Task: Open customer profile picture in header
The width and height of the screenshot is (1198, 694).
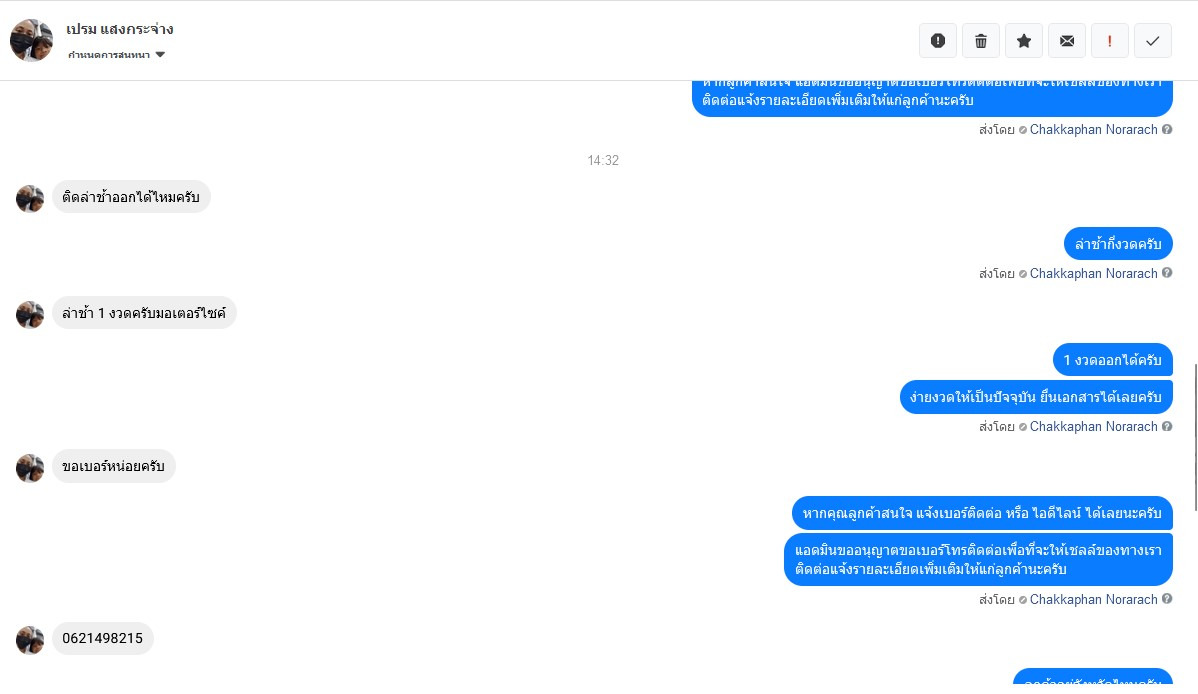Action: [x=31, y=41]
